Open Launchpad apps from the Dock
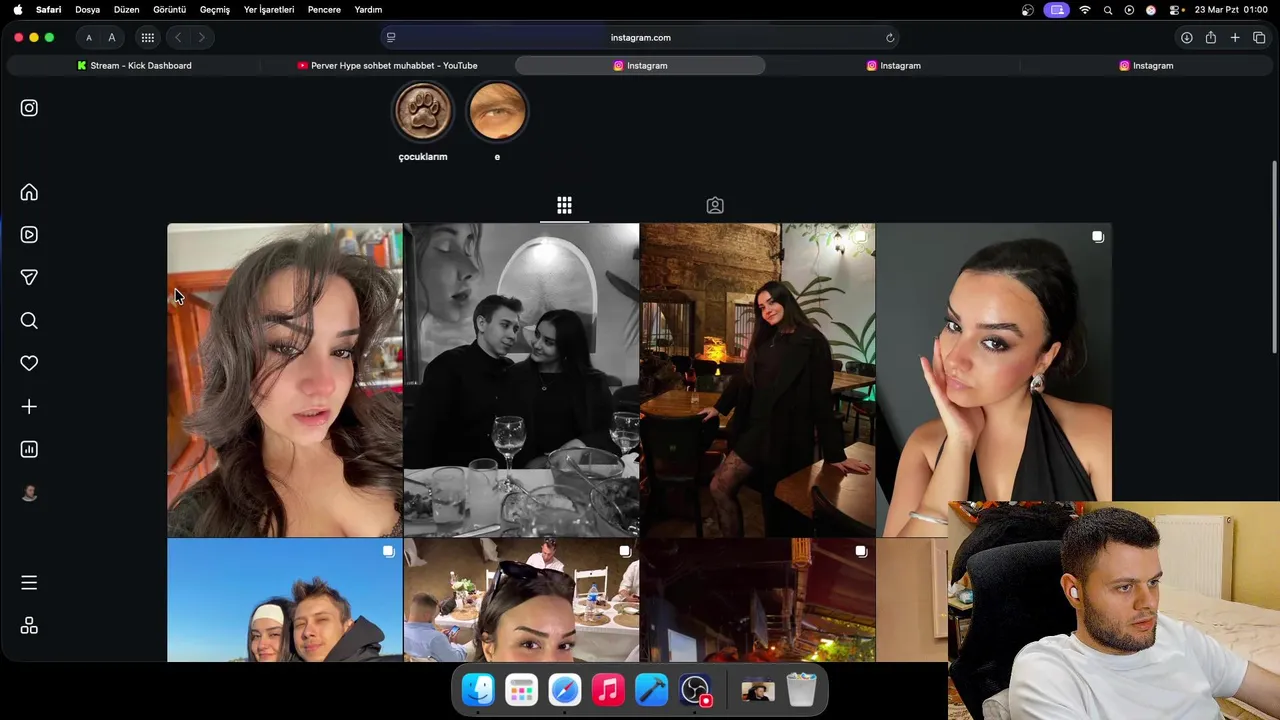This screenshot has width=1280, height=720. (521, 690)
